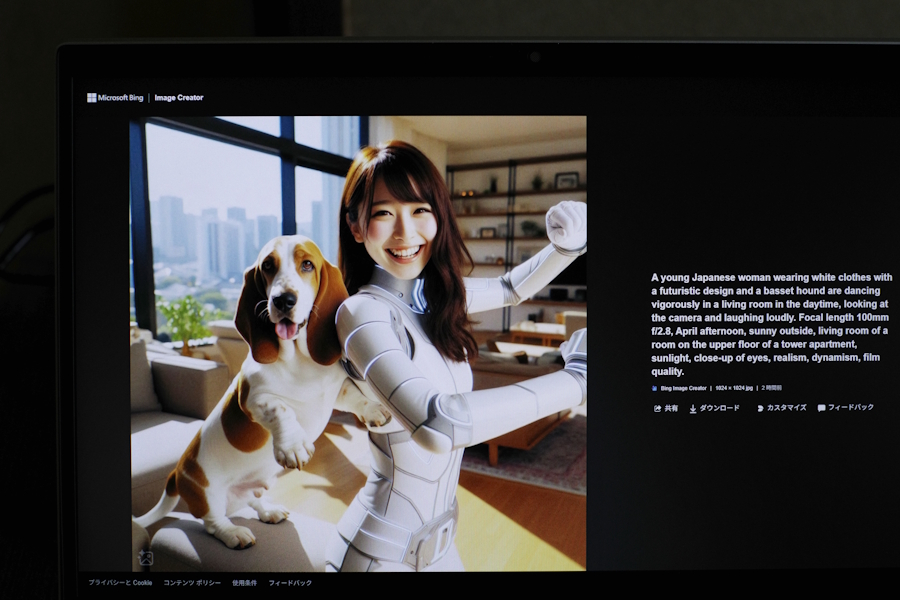The image size is (900, 600).
Task: Click the generated woman and dog image
Action: pos(359,343)
